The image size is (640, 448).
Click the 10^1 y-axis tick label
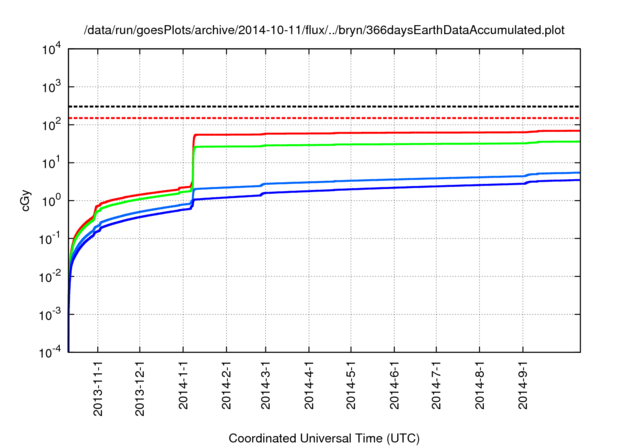coord(51,163)
